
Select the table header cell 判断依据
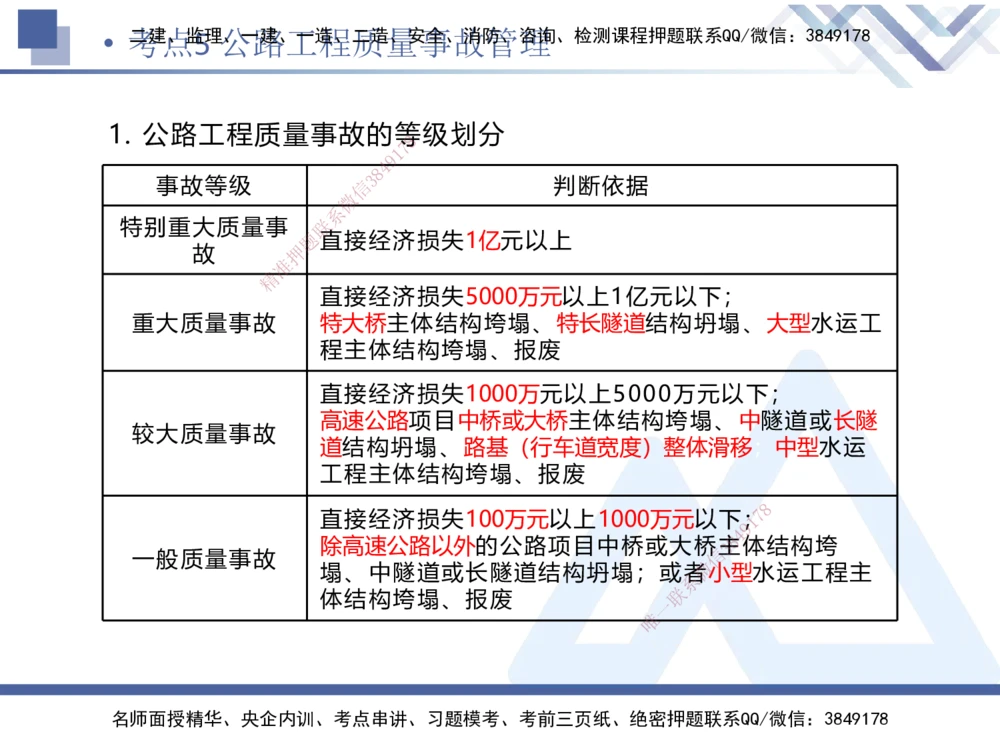[x=600, y=184]
